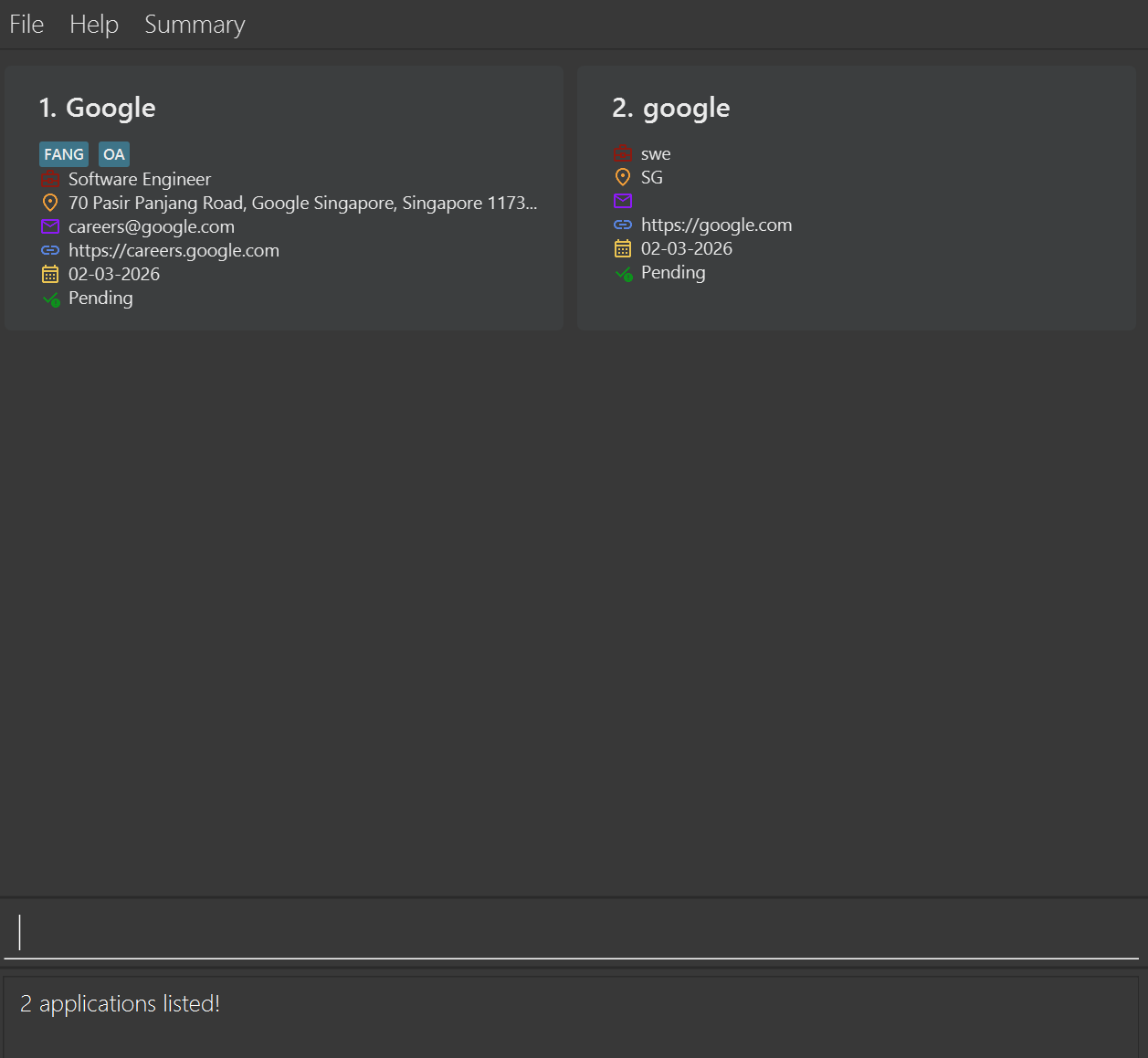Viewport: 1148px width, 1058px height.
Task: Select the FANG tag on Google card
Action: [x=64, y=154]
